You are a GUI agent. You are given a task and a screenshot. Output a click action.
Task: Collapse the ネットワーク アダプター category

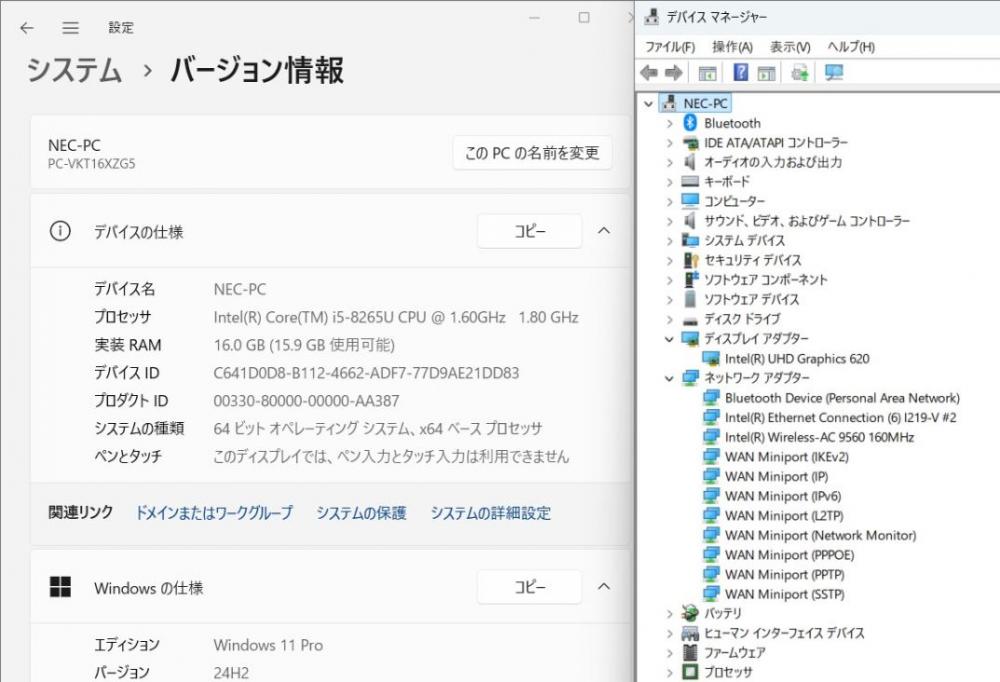[670, 378]
